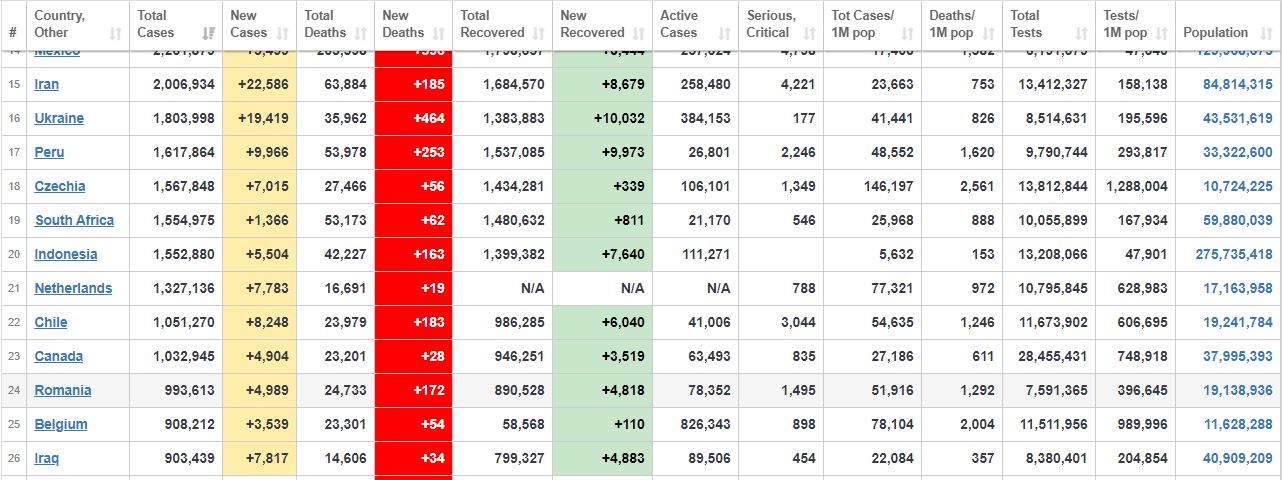
Task: Sort by New Recovered column arrows
Action: click(x=639, y=33)
